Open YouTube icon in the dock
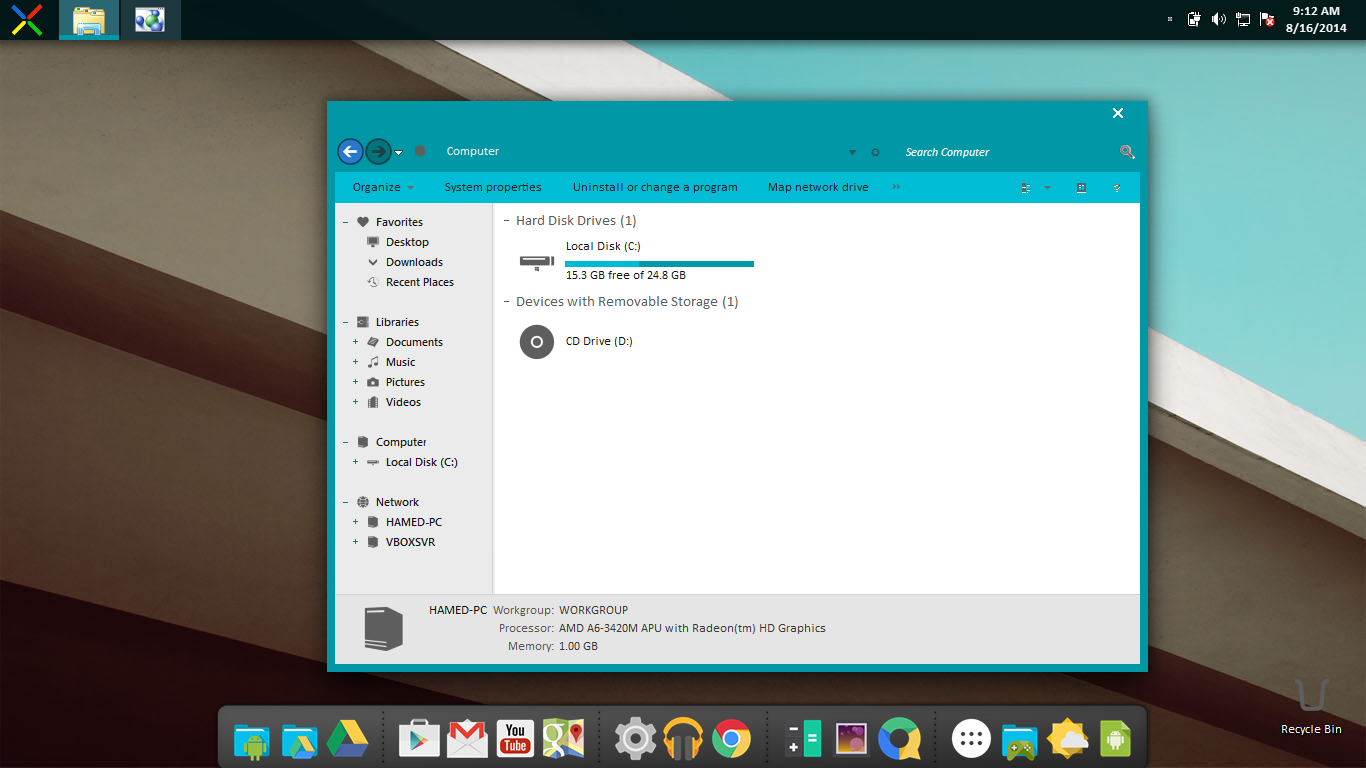 click(x=515, y=740)
